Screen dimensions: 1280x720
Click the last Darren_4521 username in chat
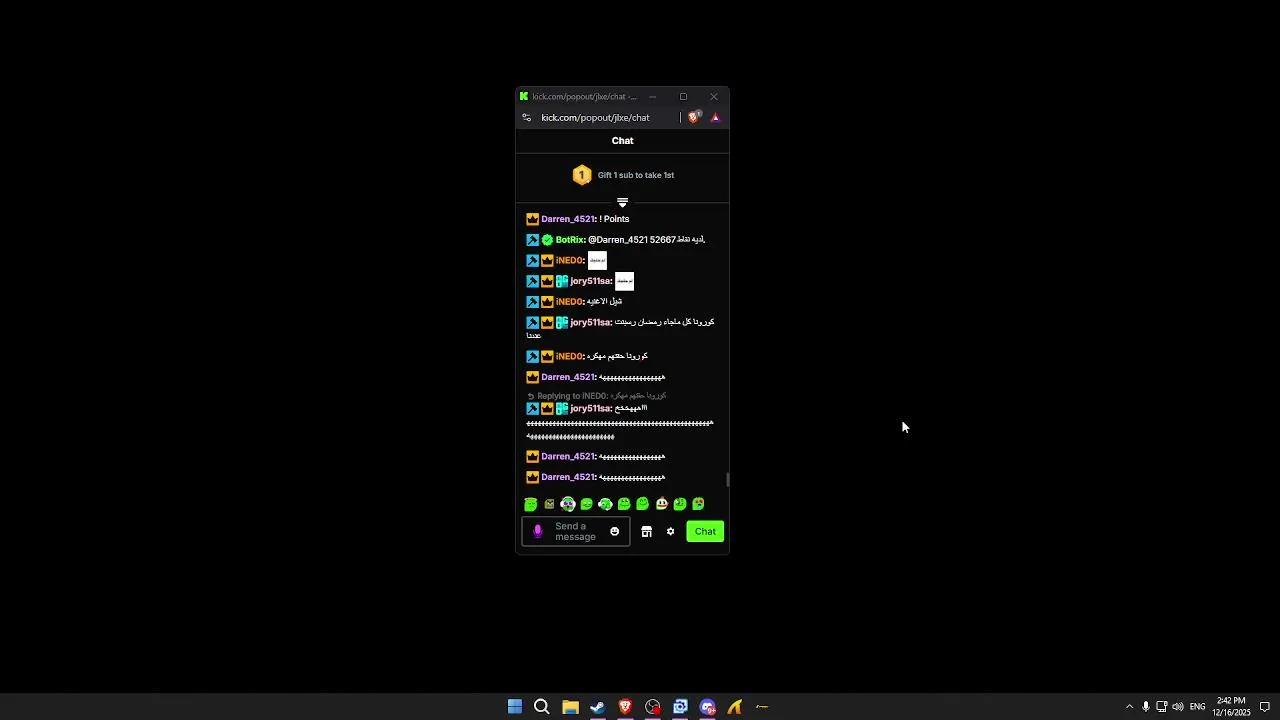[568, 478]
